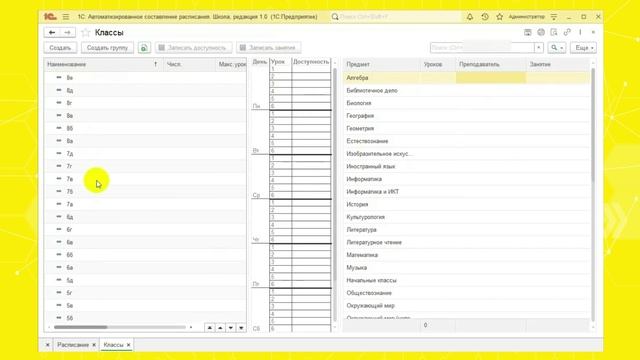
Task: Click the subjects list vertical scrollbar
Action: [593, 124]
